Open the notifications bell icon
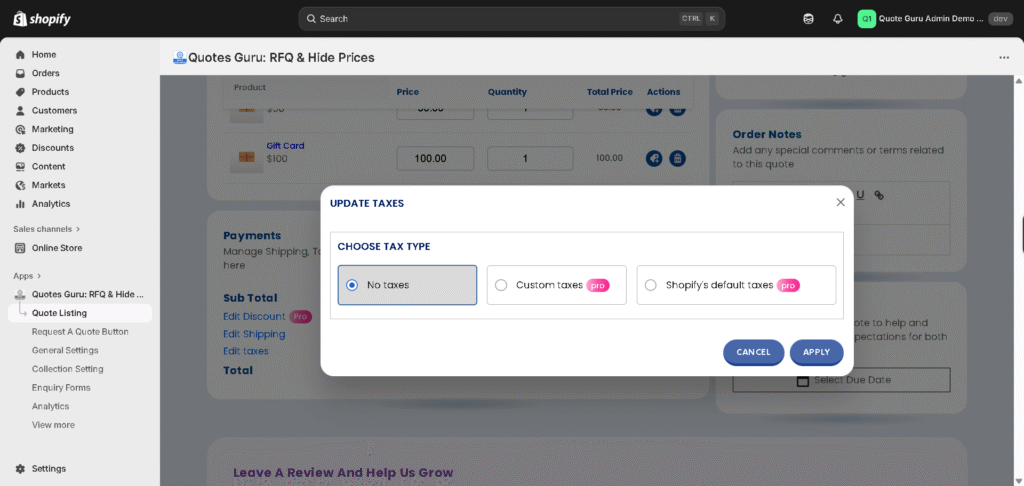The height and width of the screenshot is (486, 1024). pos(837,19)
